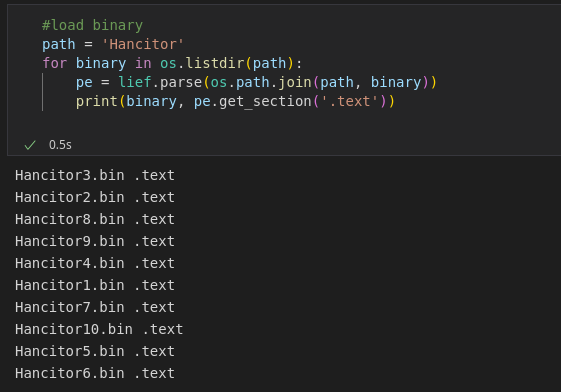
Task: Click output line Hancitor5.bin .text
Action: [x=95, y=351]
